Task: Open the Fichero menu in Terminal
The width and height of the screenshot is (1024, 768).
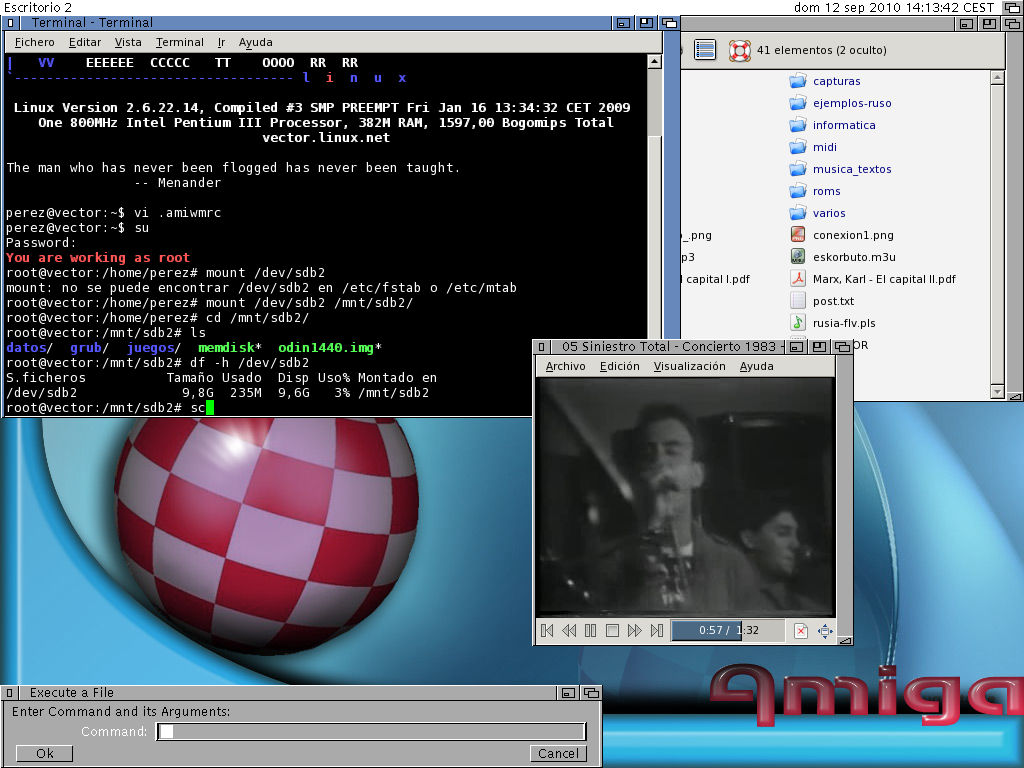Action: click(35, 42)
